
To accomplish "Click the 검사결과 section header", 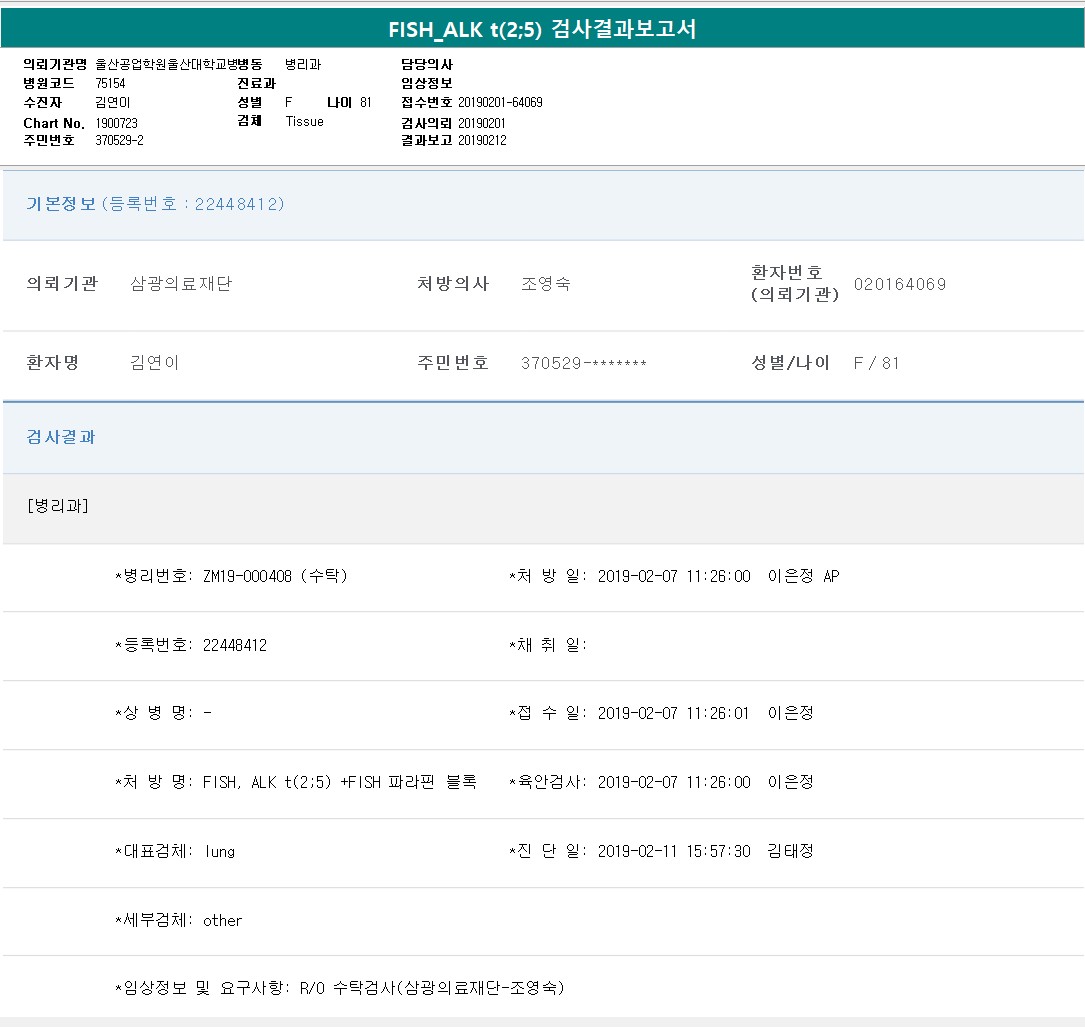I will click(x=61, y=437).
